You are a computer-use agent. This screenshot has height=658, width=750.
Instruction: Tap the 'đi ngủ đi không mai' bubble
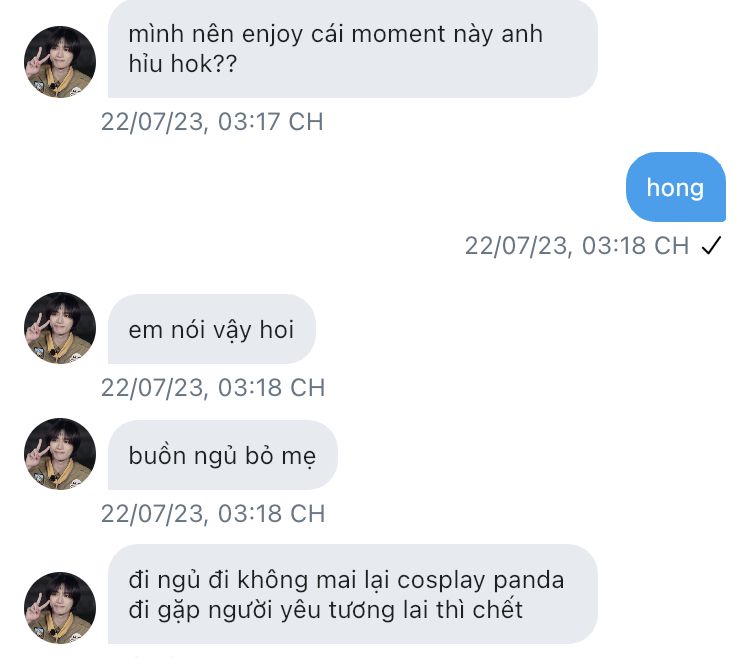(352, 594)
